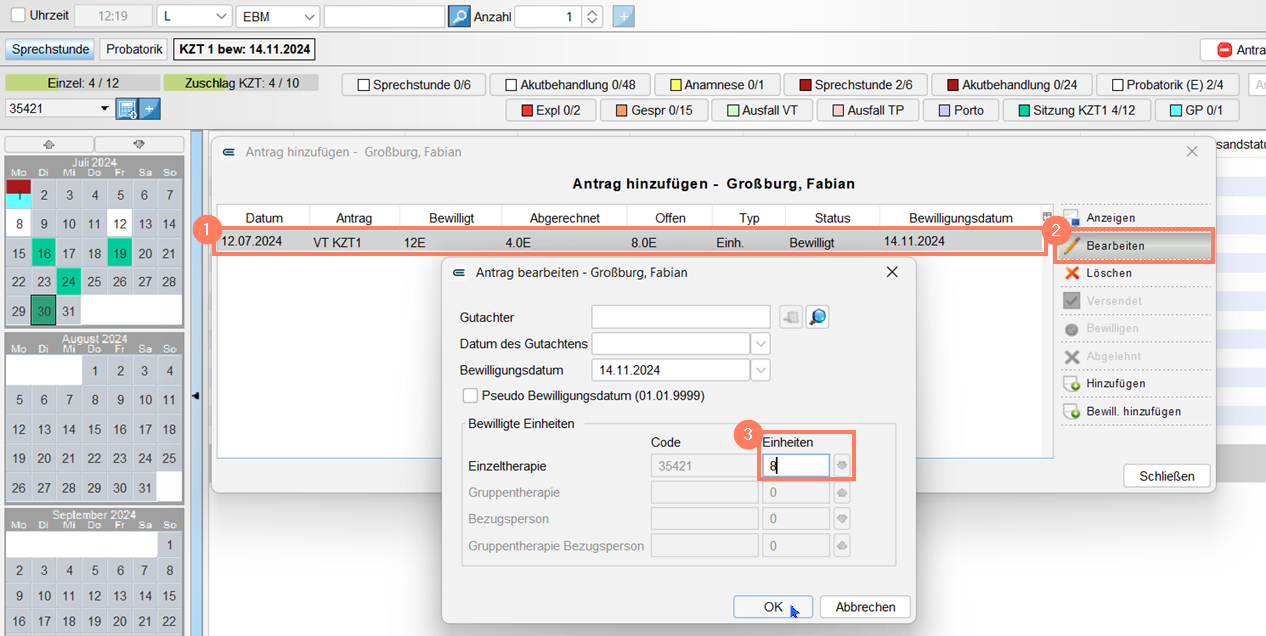
Task: Click the Sitzung KZT1 4/12 button
Action: [1076, 110]
